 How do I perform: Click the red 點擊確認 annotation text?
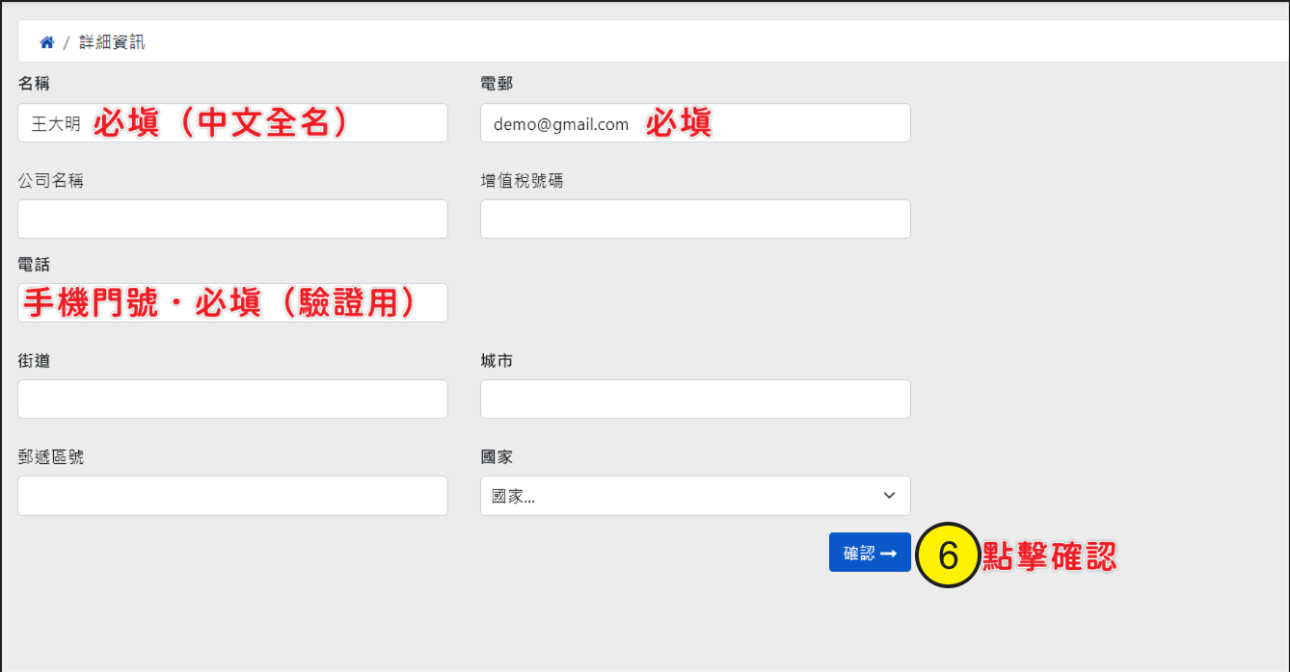coord(1049,556)
